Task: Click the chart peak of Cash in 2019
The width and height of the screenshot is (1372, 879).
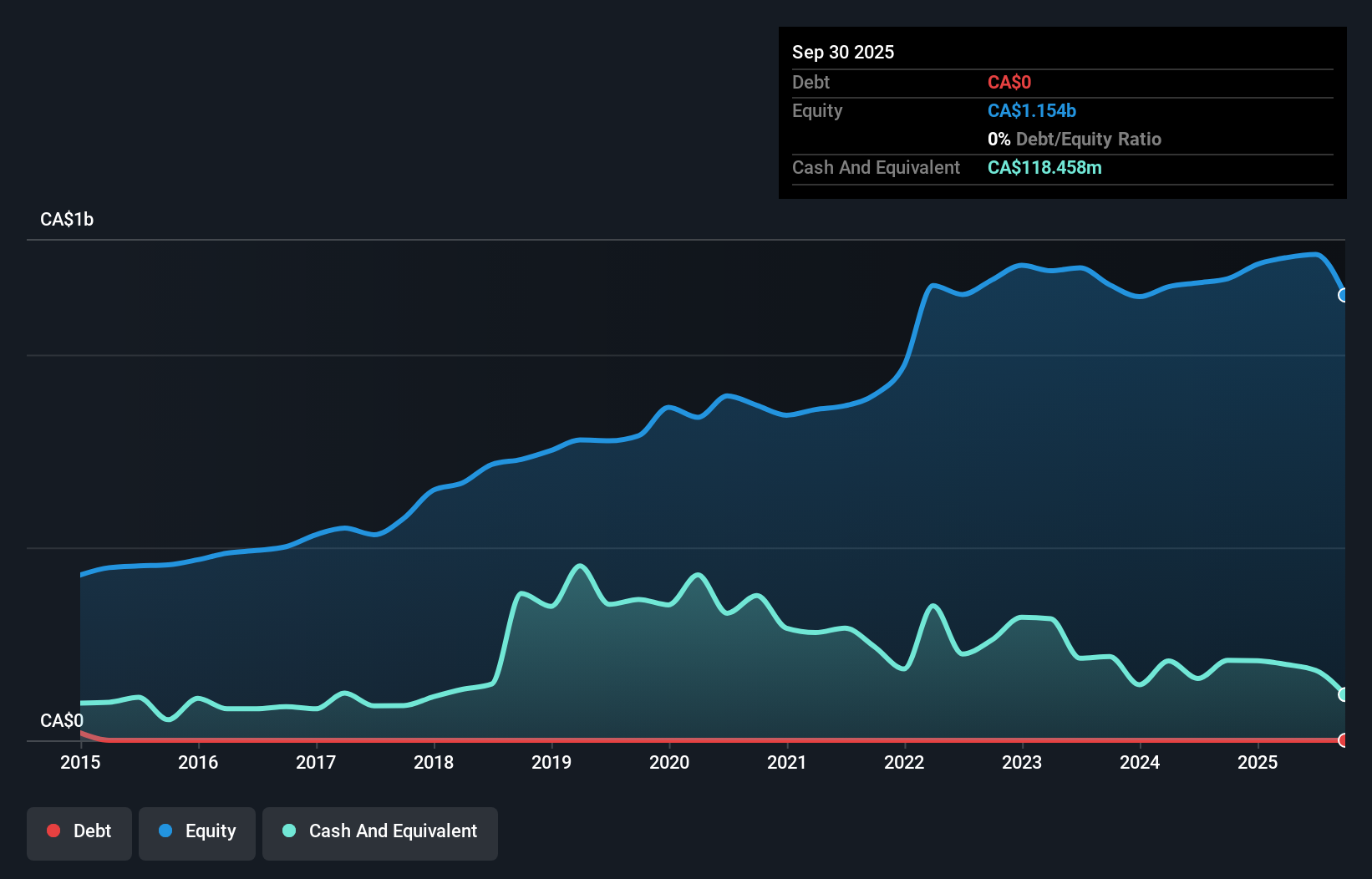Action: [x=580, y=567]
